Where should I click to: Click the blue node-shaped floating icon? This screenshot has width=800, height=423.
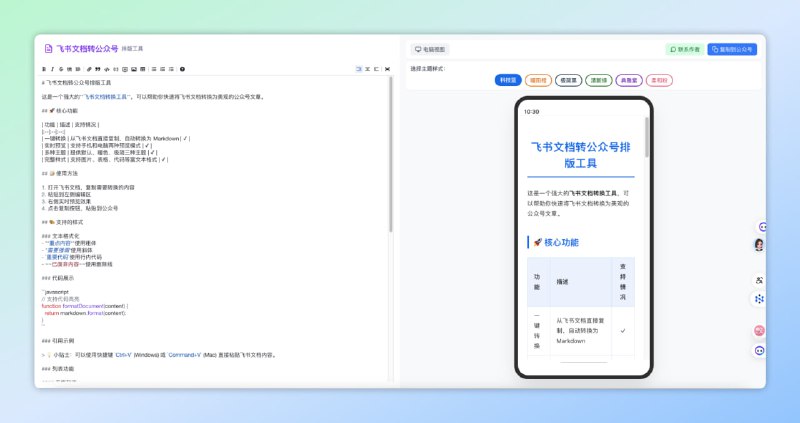(x=759, y=298)
